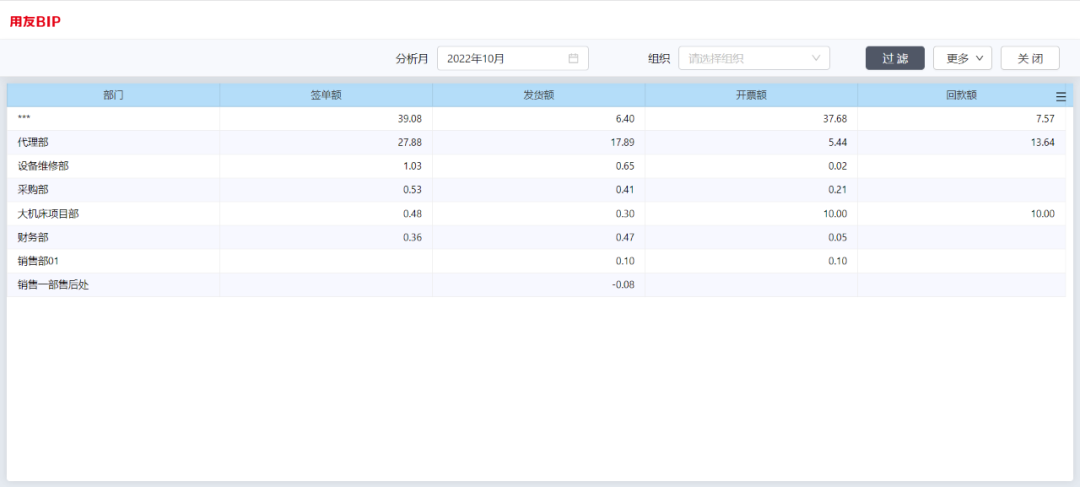Select the 销售一部售后处 row

537,284
